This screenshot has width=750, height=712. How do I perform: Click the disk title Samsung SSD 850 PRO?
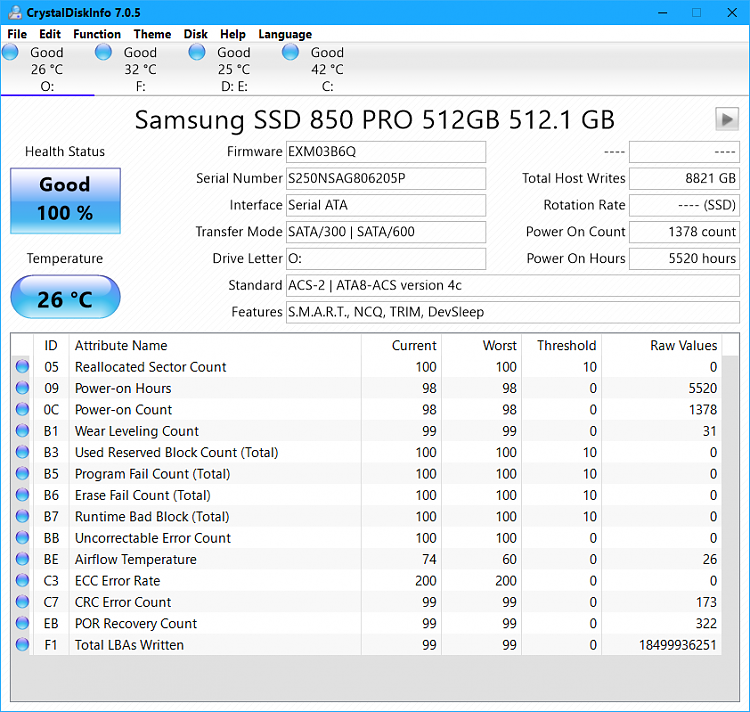375,120
